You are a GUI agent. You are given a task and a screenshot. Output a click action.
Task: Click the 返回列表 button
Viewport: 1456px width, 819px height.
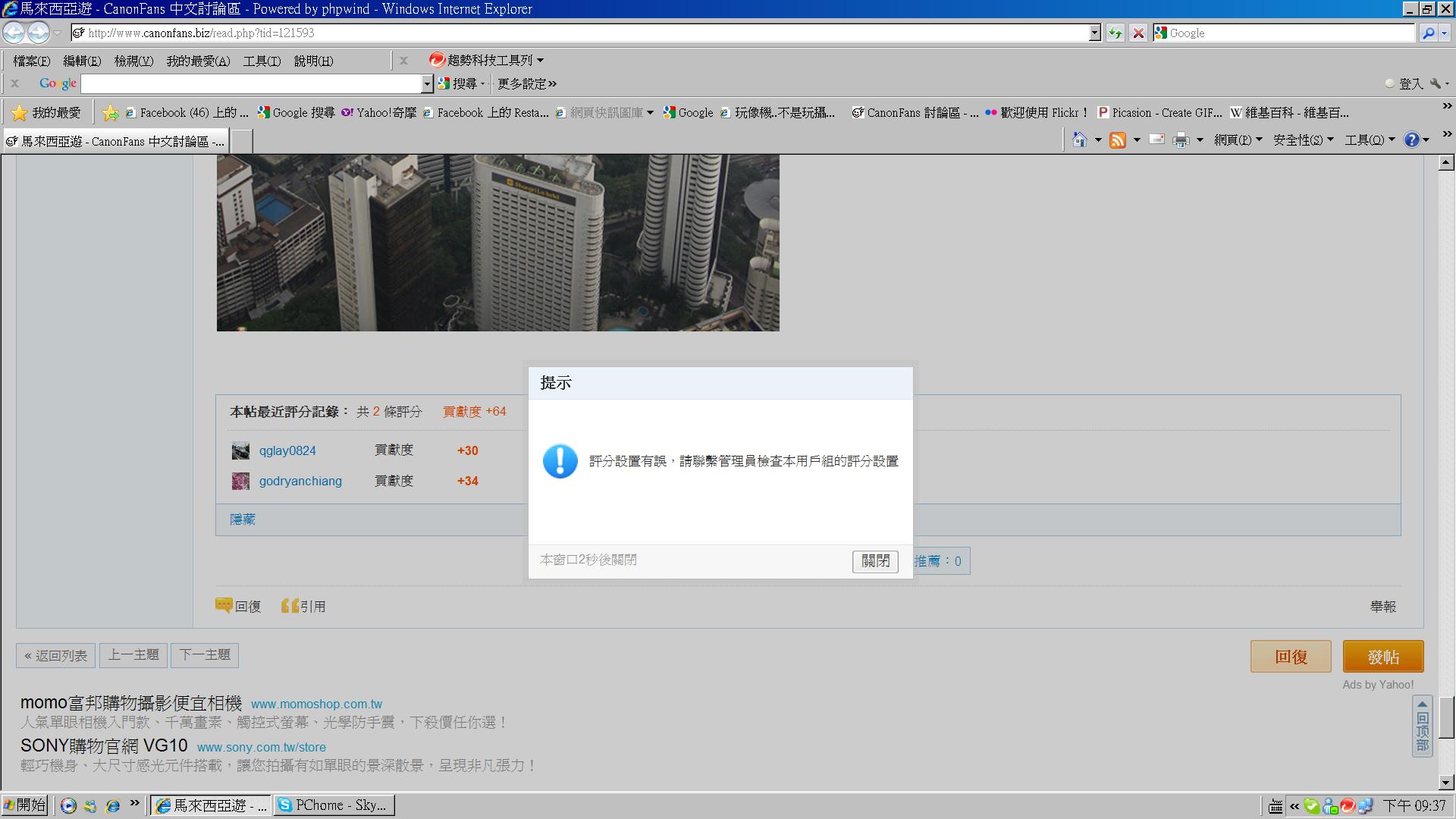(55, 655)
